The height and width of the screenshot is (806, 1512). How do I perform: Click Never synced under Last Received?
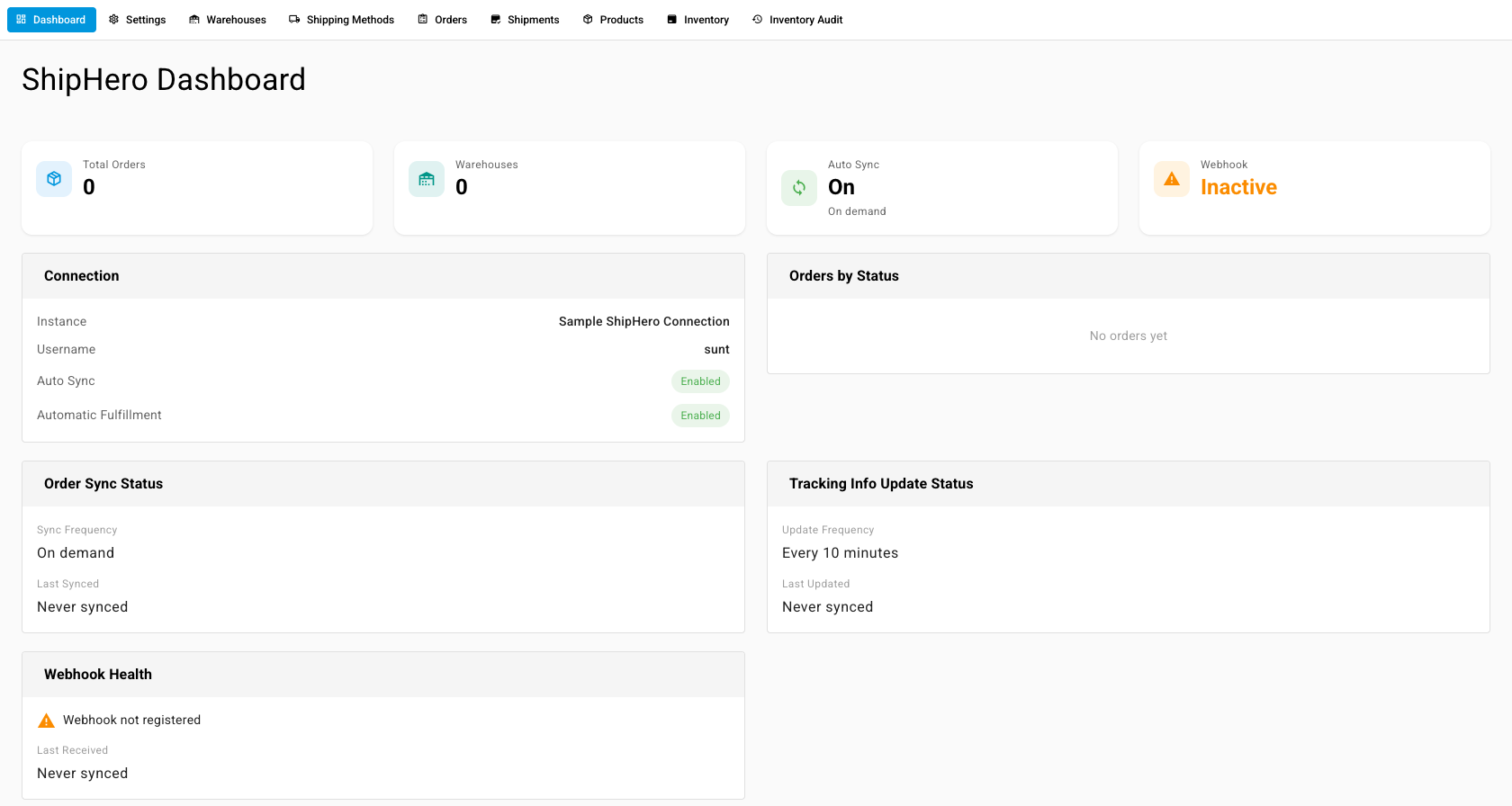coord(82,774)
